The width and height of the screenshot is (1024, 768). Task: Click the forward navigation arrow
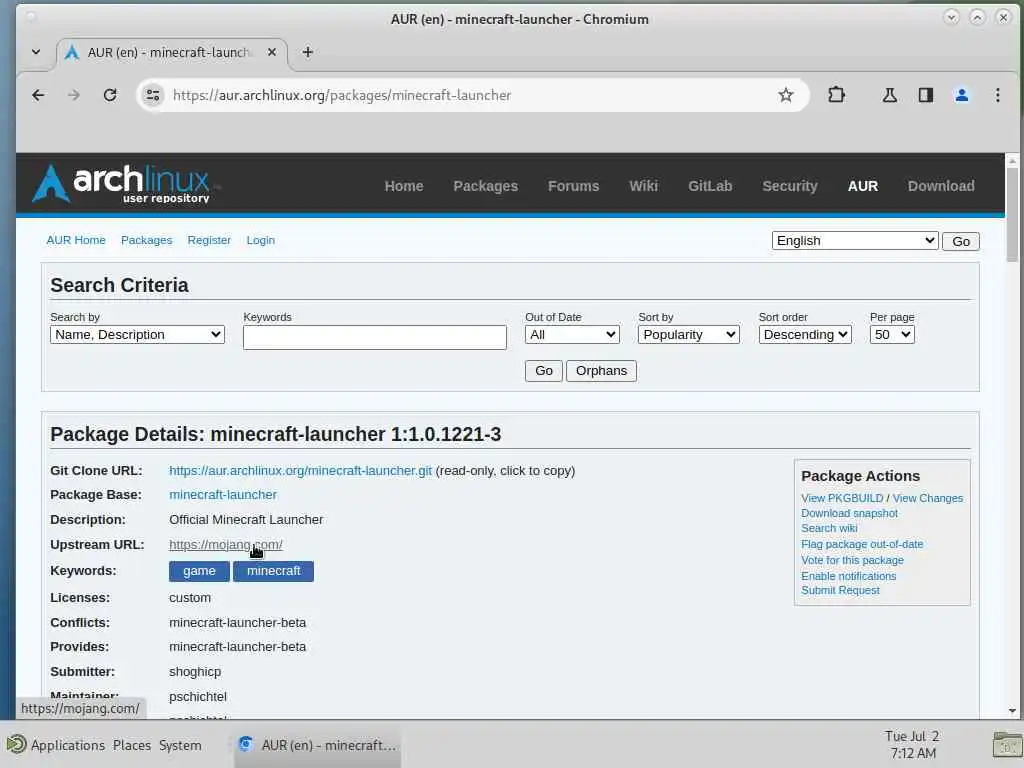pos(74,95)
